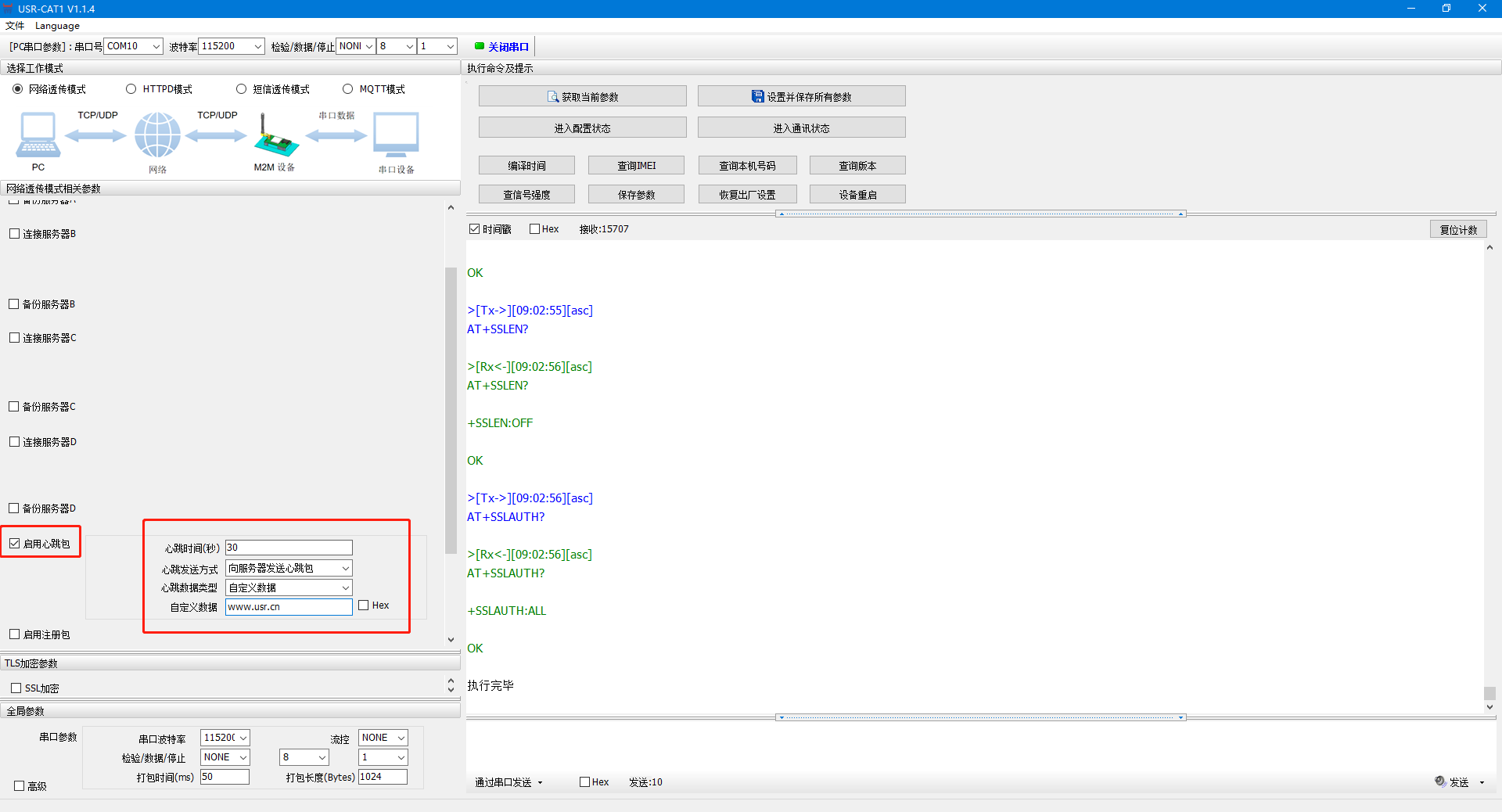1502x812 pixels.
Task: Click the custom data www.usr.cn field
Action: point(288,607)
